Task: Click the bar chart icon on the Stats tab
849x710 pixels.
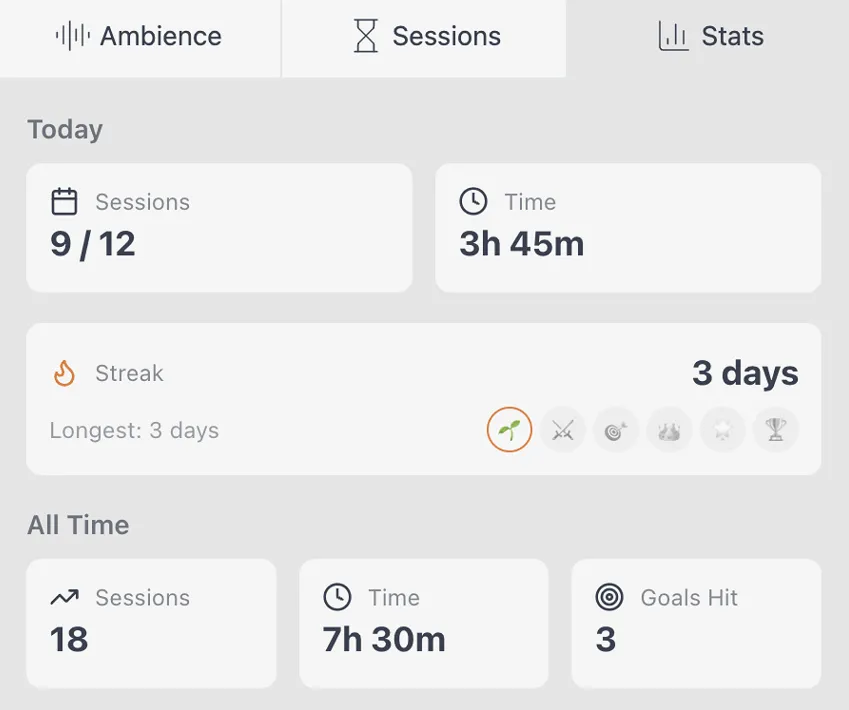Action: coord(673,36)
